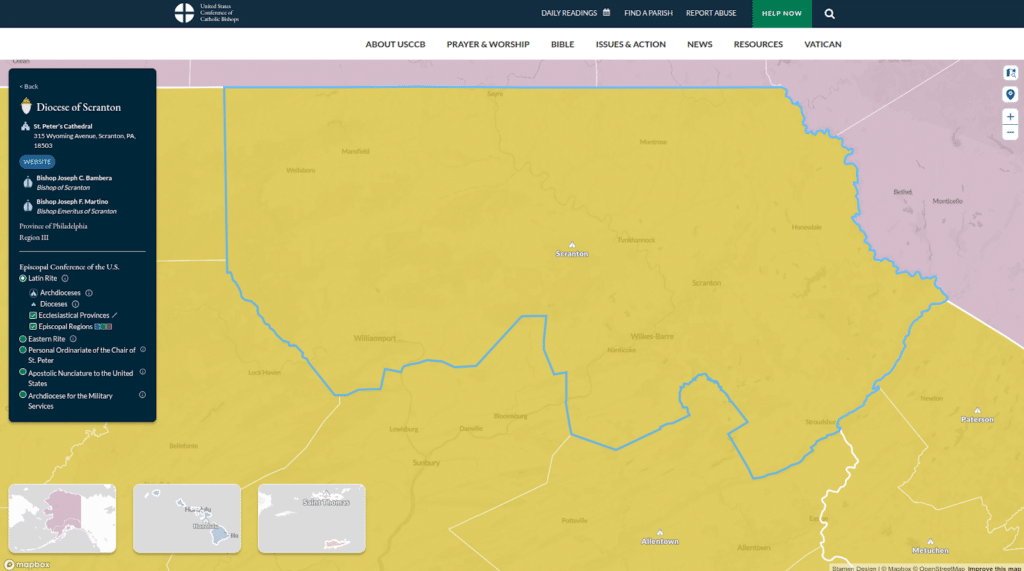The width and height of the screenshot is (1024, 571).
Task: Click the map search icon button
Action: 1010,73
